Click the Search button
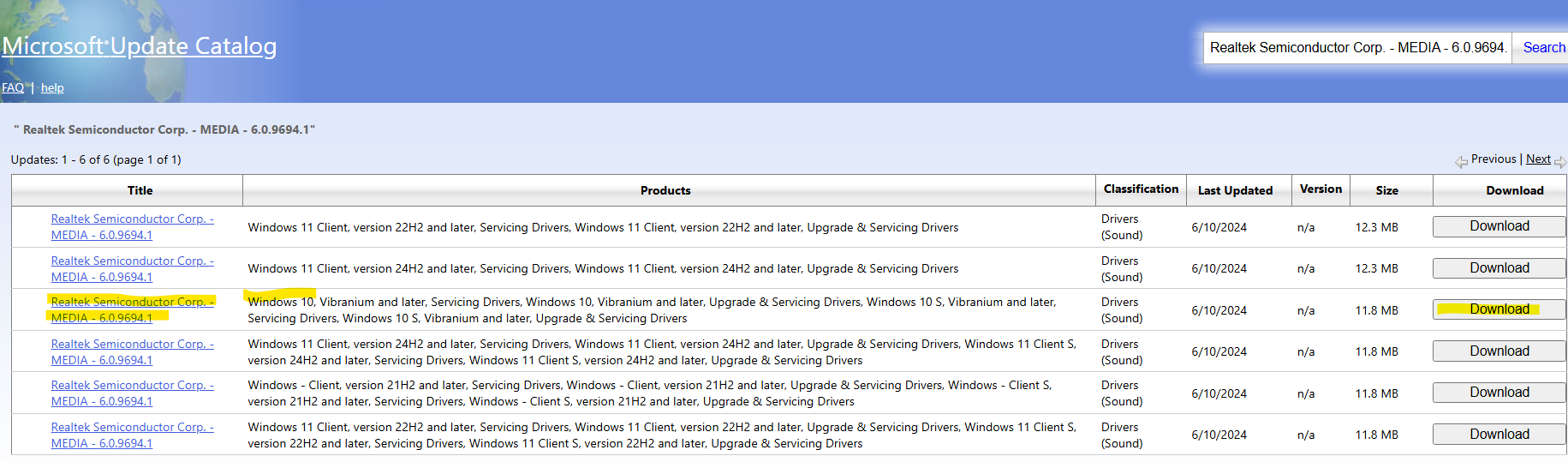This screenshot has width=1568, height=462. tap(1543, 48)
